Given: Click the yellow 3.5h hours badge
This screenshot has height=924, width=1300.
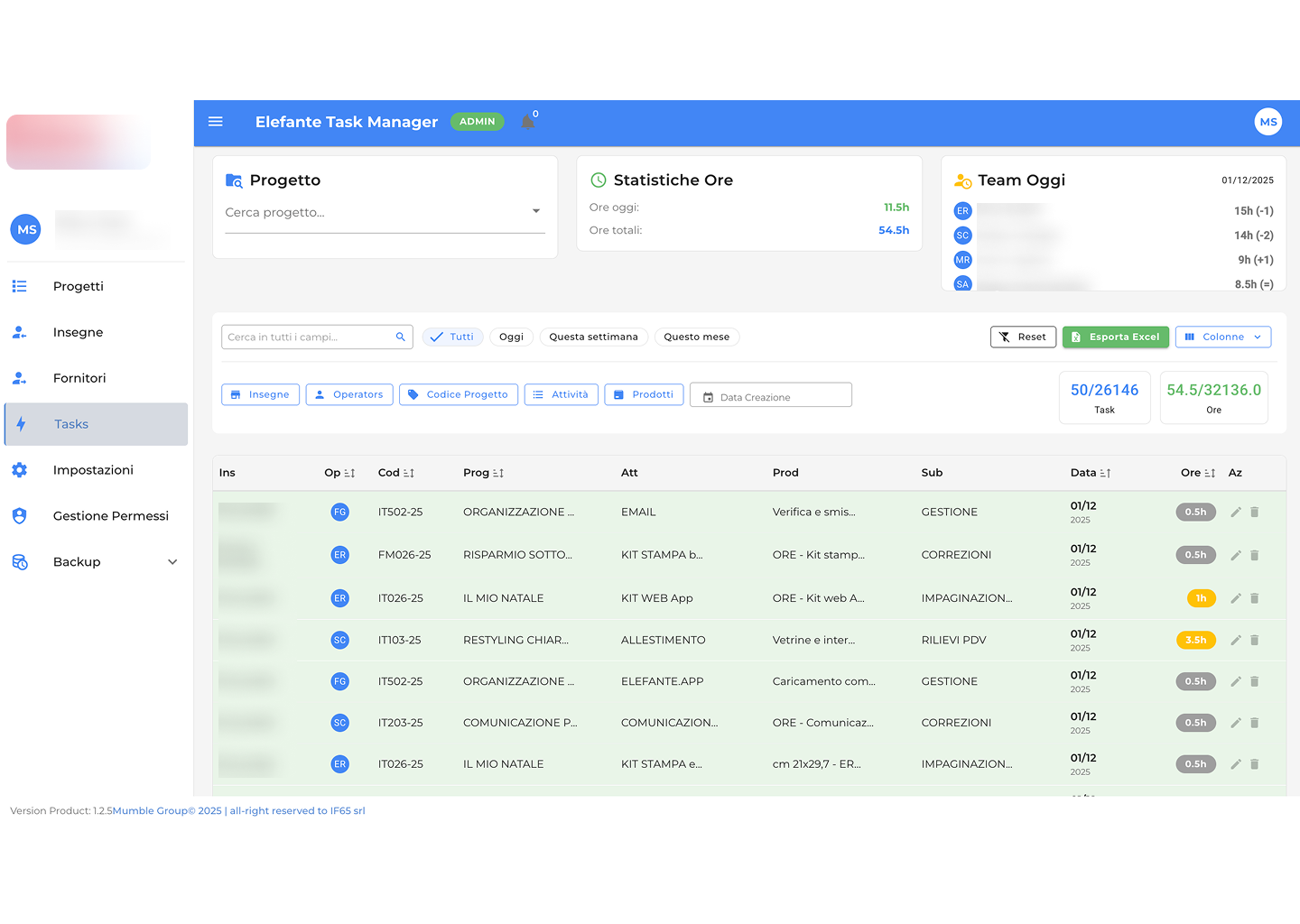Looking at the screenshot, I should point(1196,640).
